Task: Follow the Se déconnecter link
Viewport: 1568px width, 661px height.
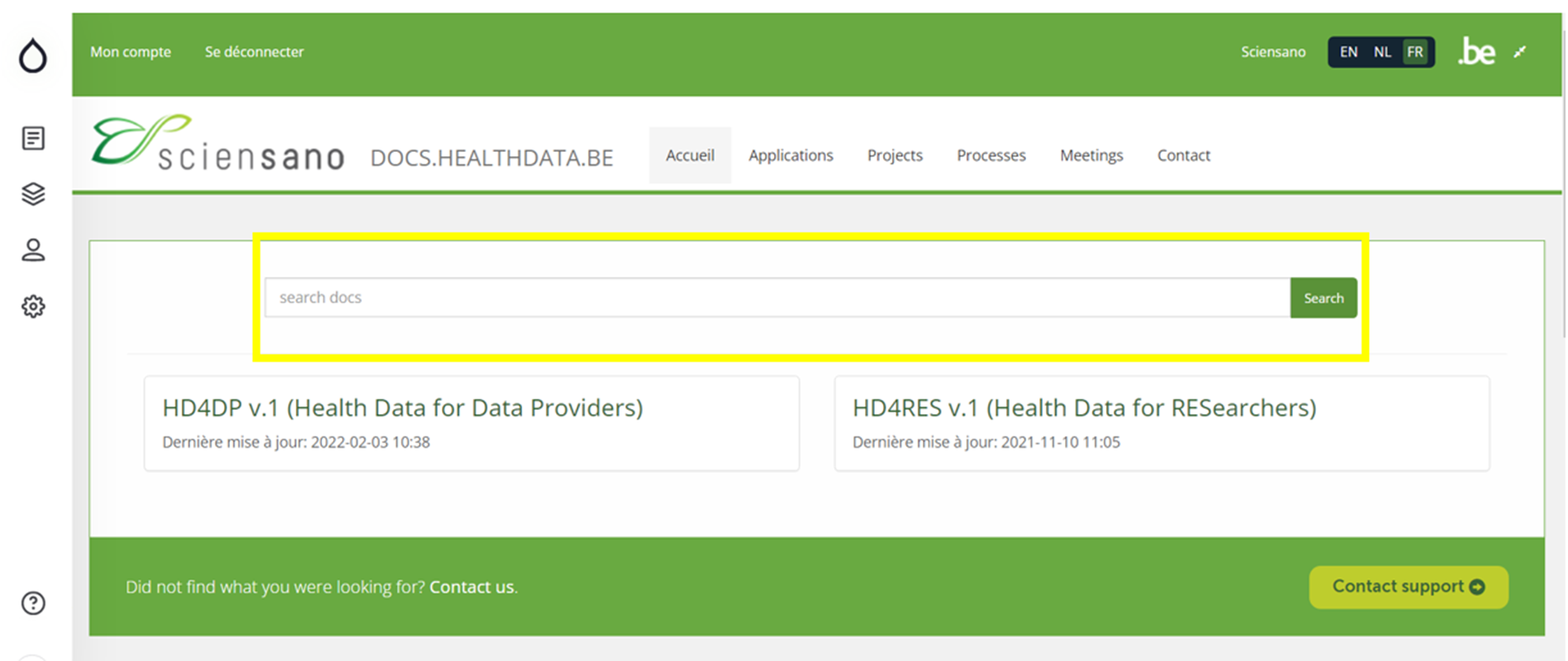Action: point(254,52)
